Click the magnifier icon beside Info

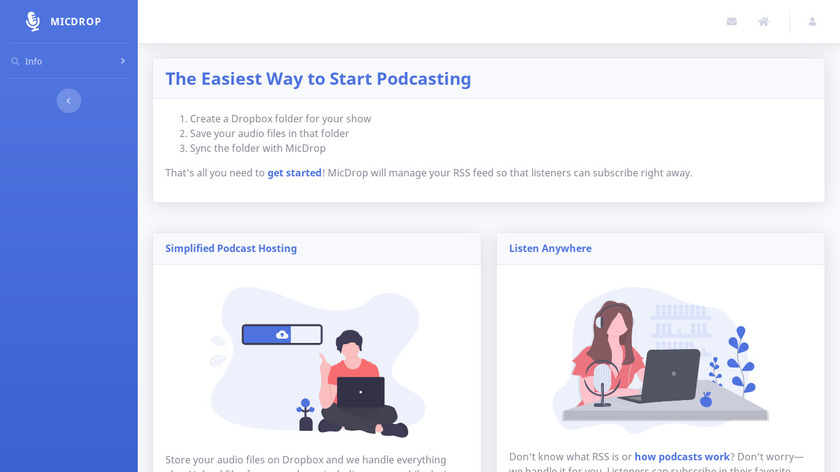tap(15, 61)
